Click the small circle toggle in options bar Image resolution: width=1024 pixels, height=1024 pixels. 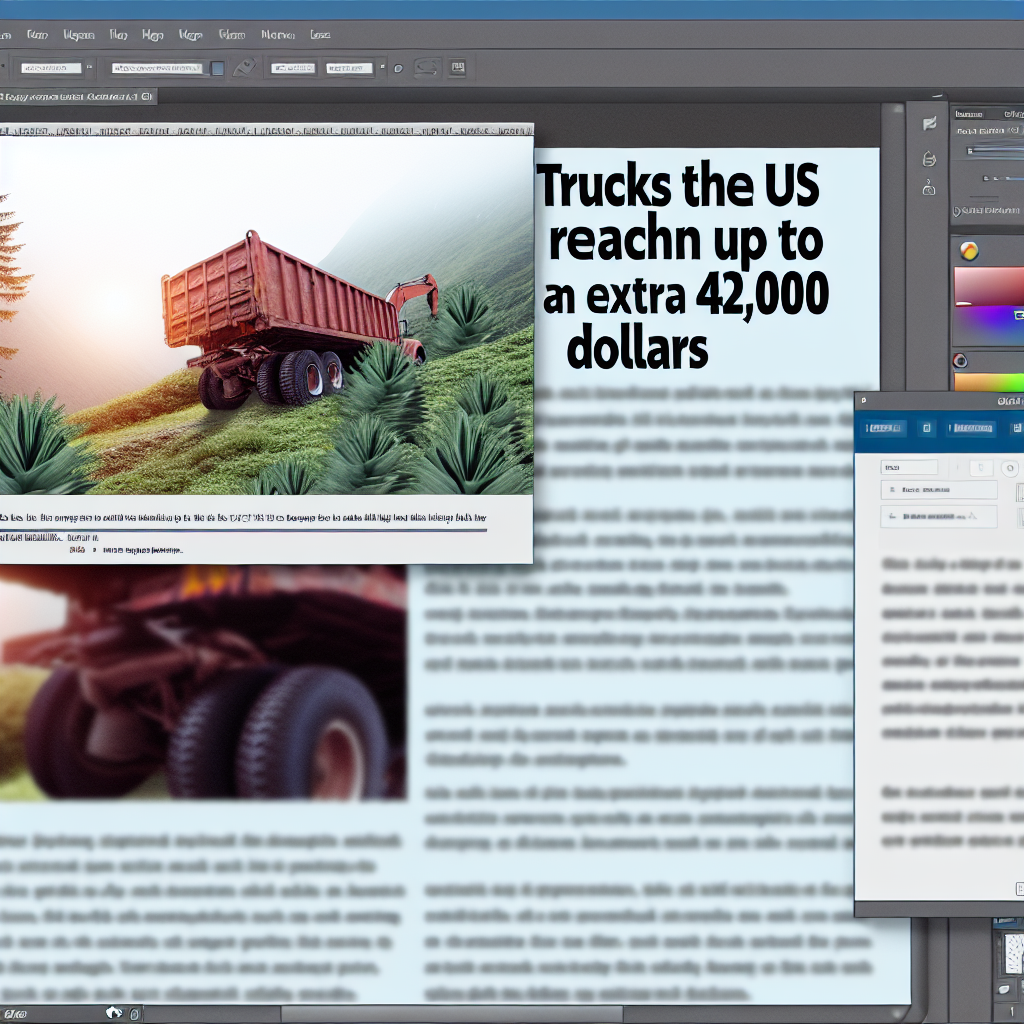398,68
